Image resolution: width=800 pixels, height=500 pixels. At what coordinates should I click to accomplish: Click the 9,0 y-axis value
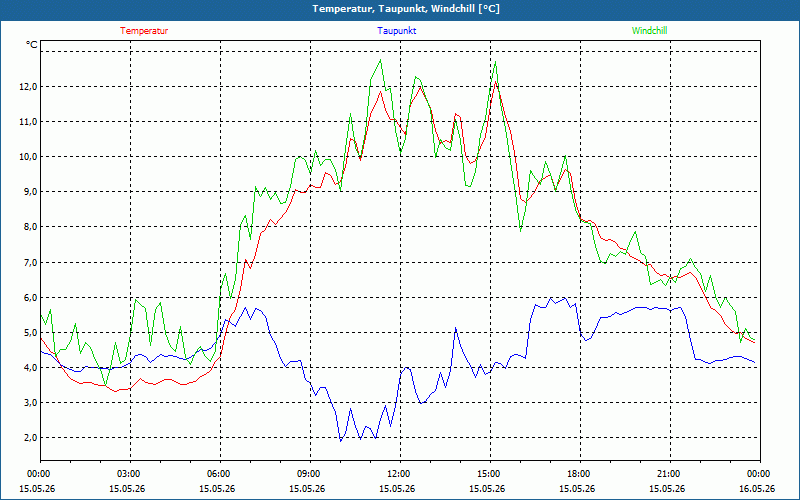click(x=31, y=192)
